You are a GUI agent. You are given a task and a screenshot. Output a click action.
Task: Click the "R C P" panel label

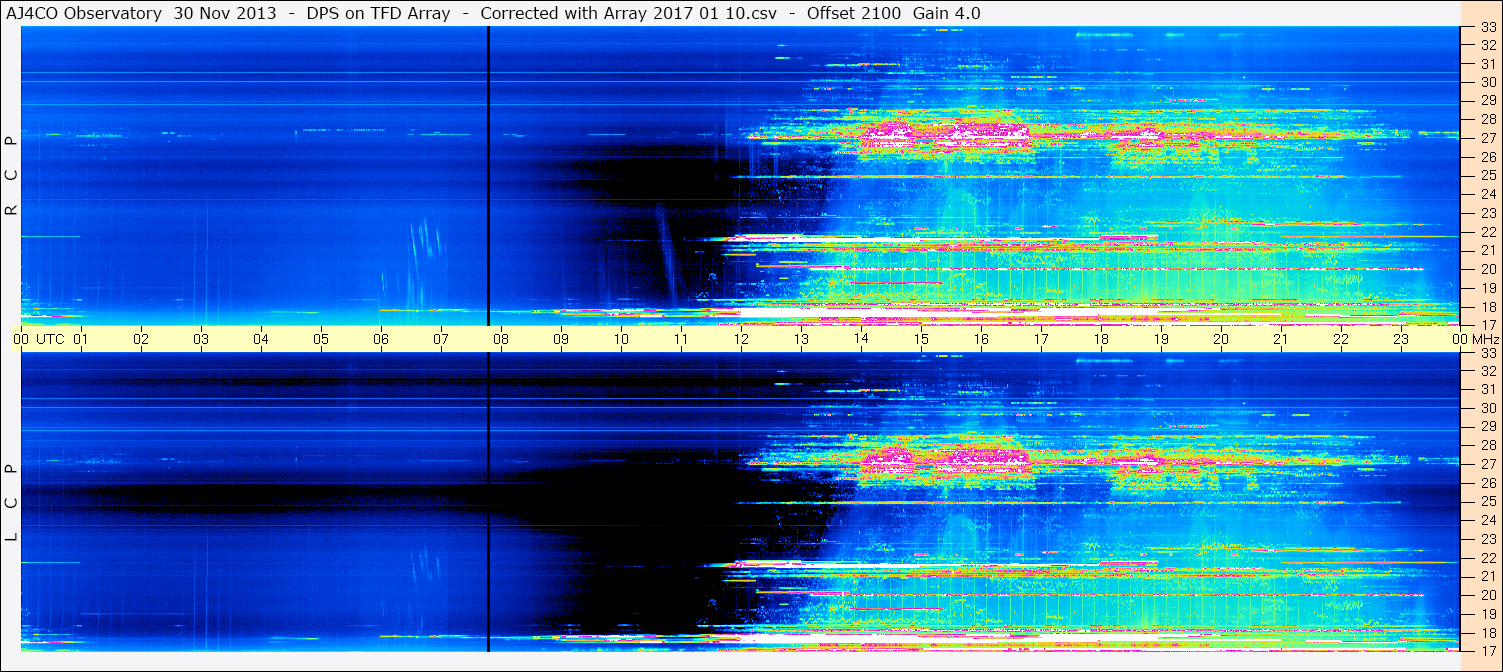tap(12, 175)
